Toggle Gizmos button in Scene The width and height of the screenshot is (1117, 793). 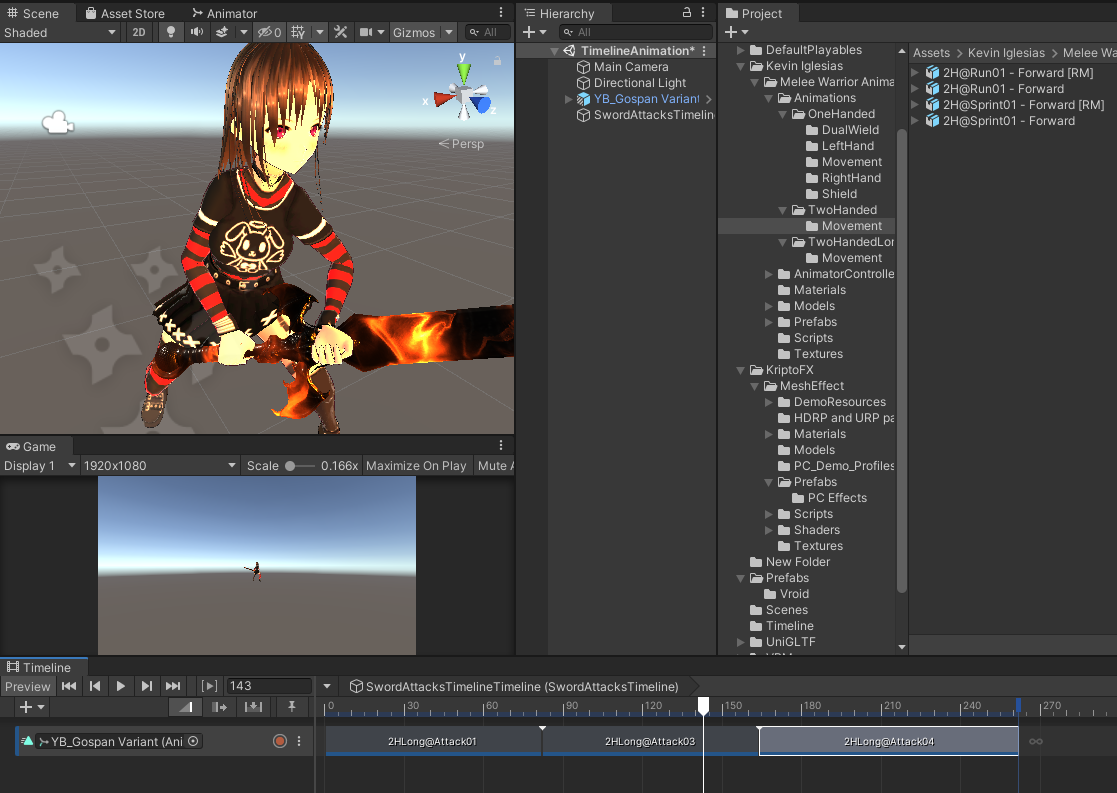[414, 32]
